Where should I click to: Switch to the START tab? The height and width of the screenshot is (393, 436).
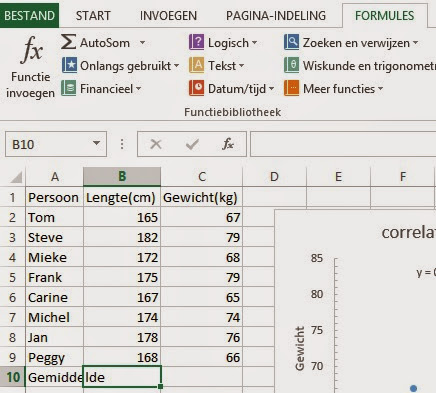pos(93,16)
